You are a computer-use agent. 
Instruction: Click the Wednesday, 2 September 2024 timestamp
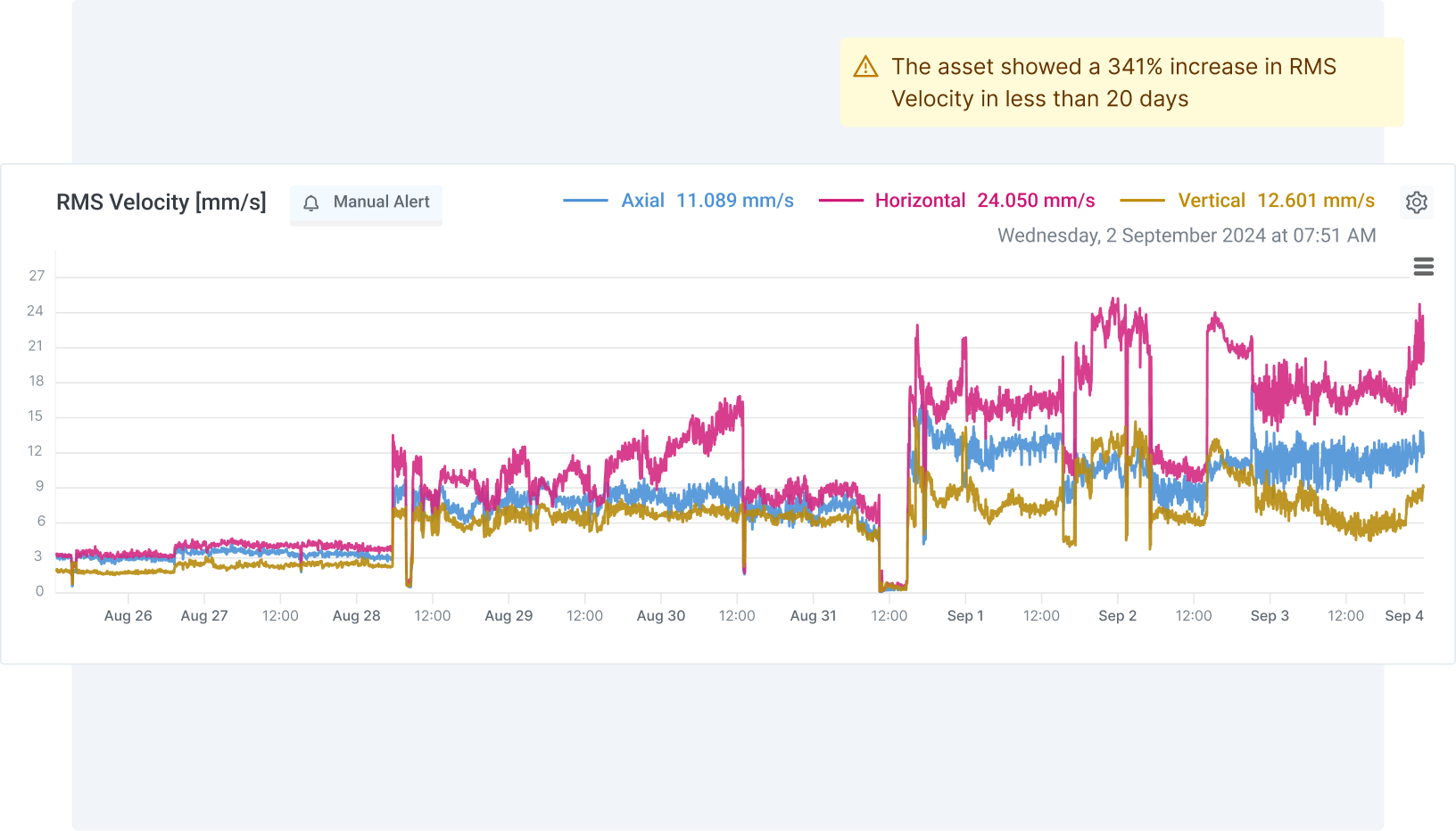coord(1186,235)
